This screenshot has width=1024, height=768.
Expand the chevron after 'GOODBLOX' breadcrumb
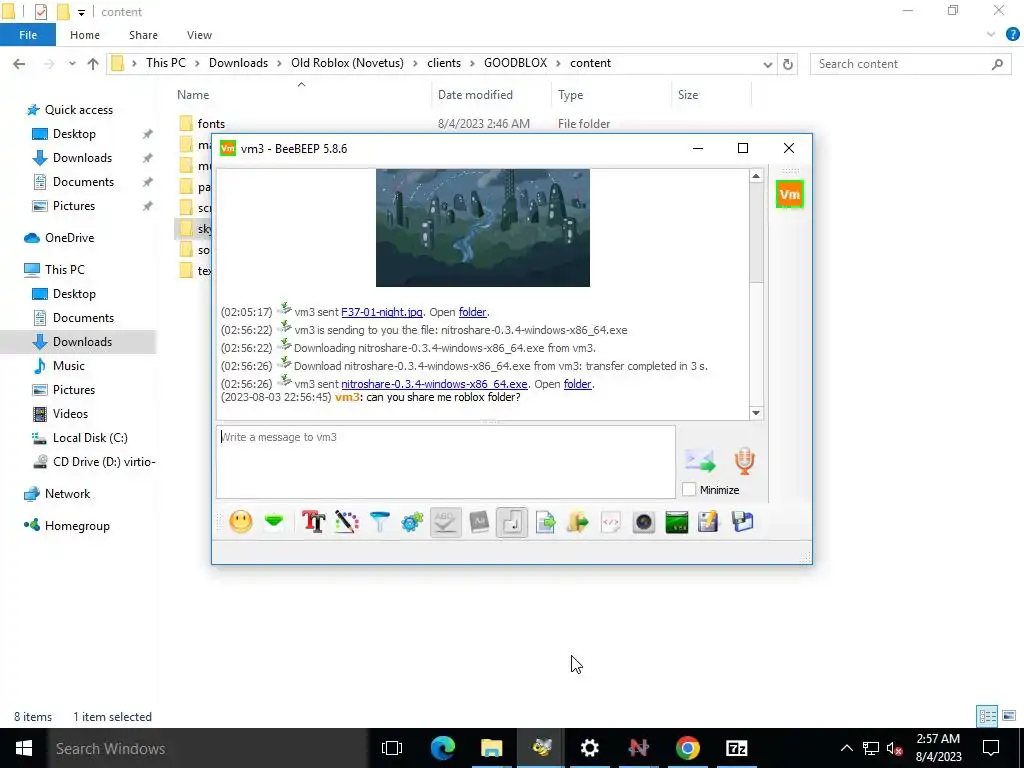click(558, 63)
